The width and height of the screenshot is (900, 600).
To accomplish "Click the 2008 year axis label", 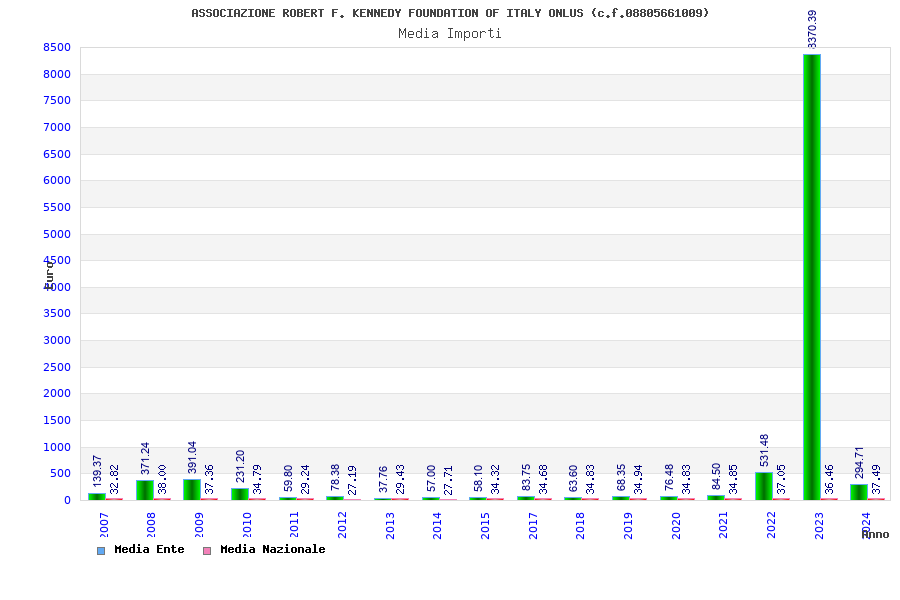I will 152,525.
